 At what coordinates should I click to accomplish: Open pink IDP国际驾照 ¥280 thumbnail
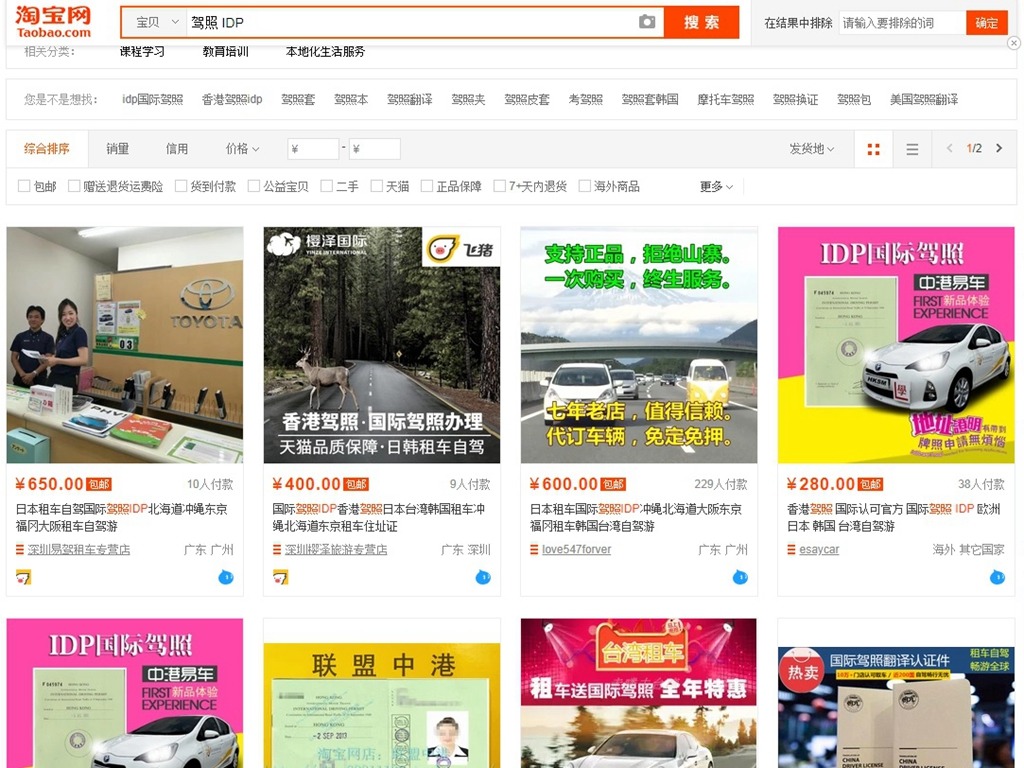click(896, 345)
